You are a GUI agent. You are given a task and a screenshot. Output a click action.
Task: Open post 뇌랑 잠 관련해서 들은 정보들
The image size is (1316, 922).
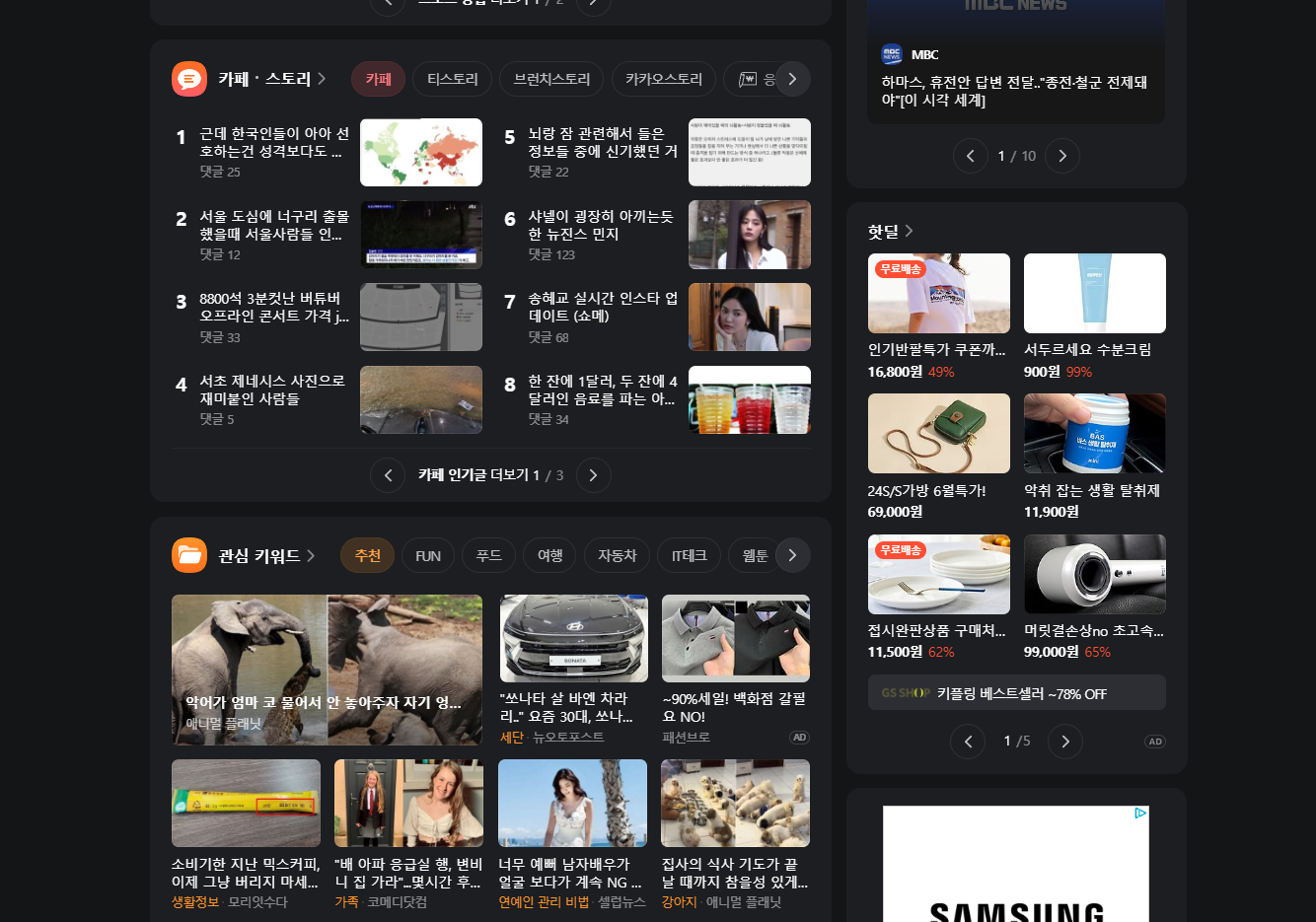pyautogui.click(x=603, y=142)
